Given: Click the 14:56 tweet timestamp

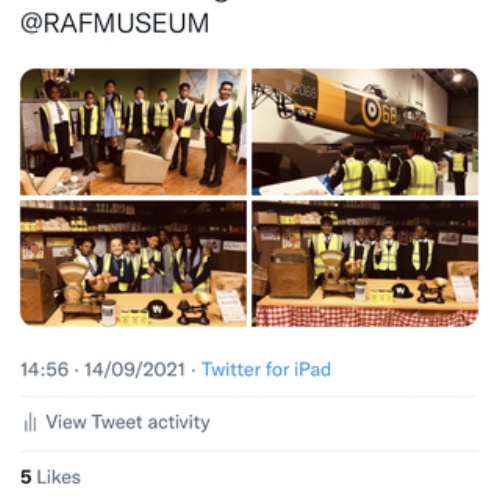Looking at the screenshot, I should 44,369.
